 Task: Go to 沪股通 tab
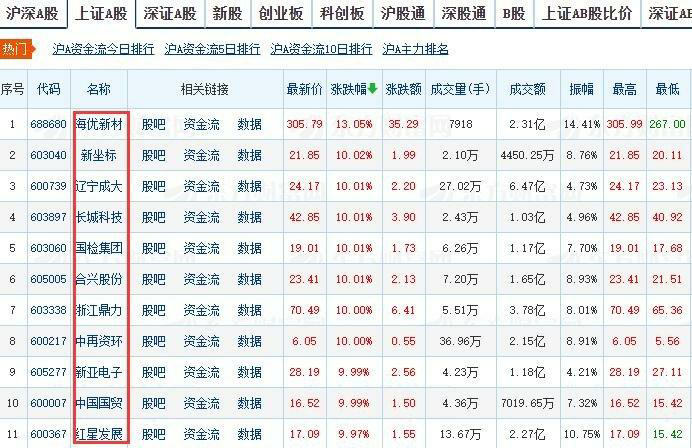coord(403,13)
